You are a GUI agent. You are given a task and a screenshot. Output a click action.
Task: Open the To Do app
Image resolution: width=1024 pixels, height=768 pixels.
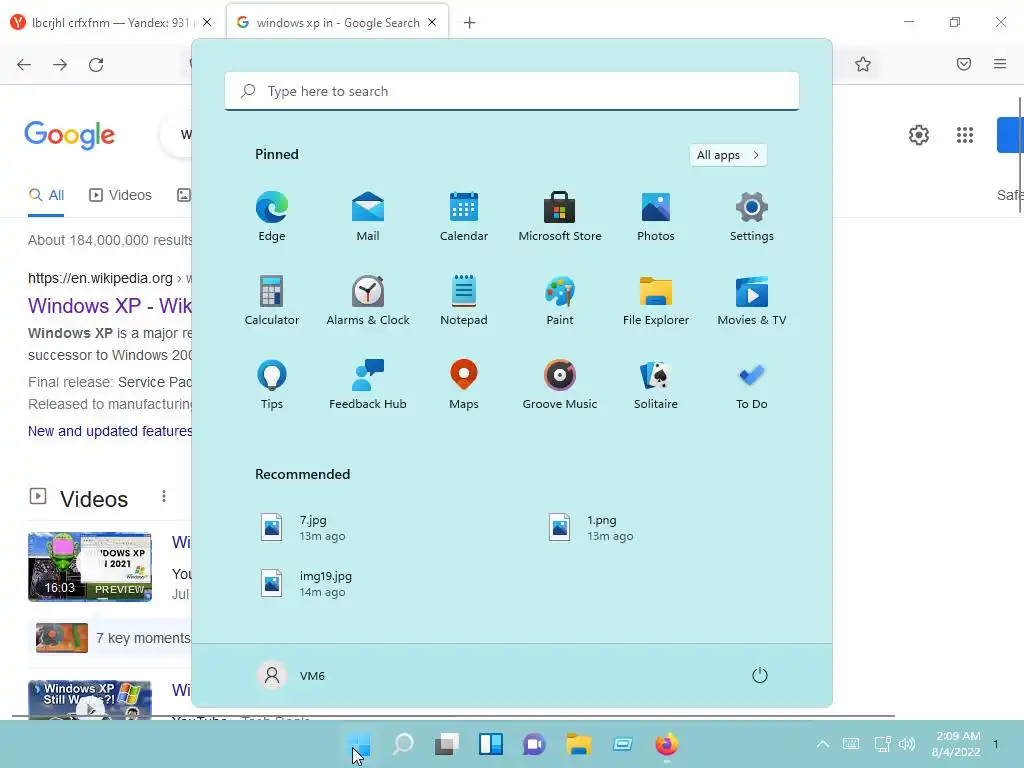752,385
